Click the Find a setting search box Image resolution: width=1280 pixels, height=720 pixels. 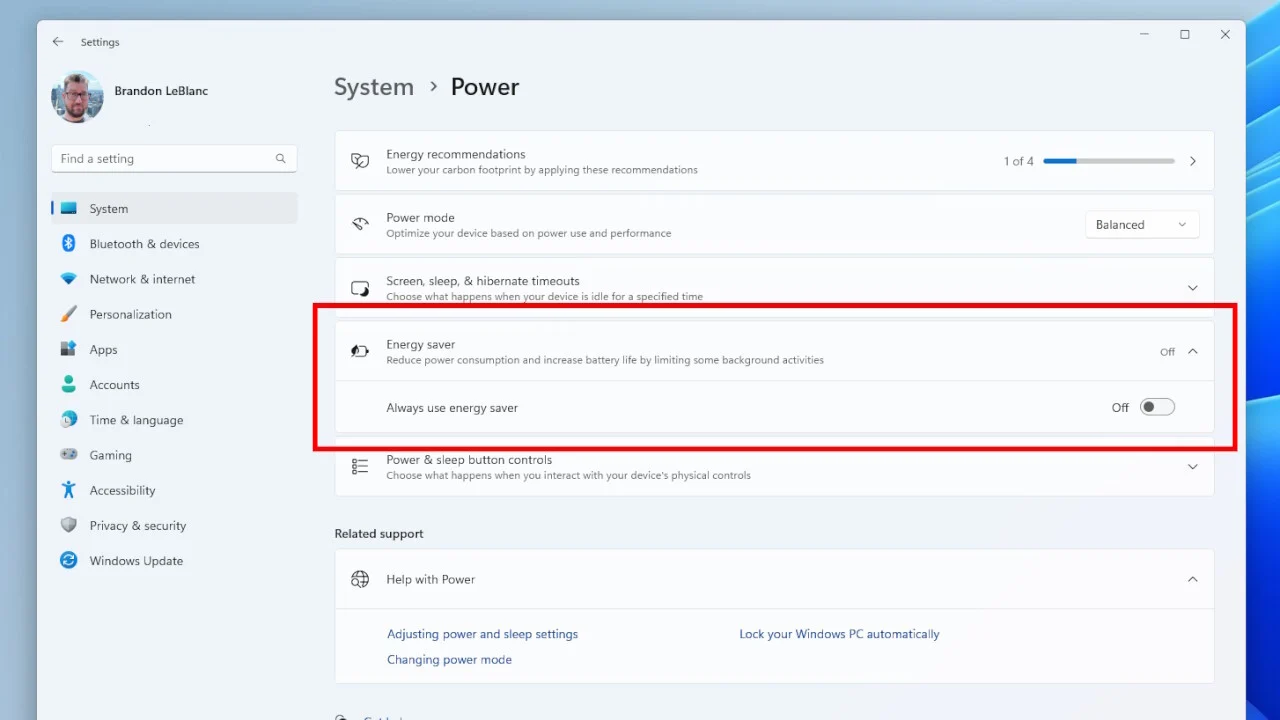click(165, 159)
